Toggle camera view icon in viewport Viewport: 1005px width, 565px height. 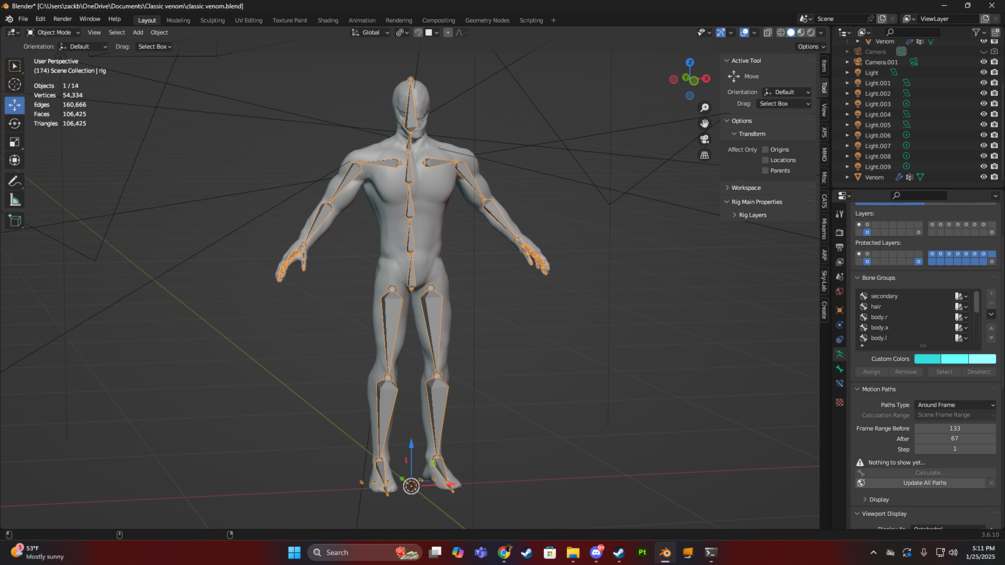pos(704,139)
